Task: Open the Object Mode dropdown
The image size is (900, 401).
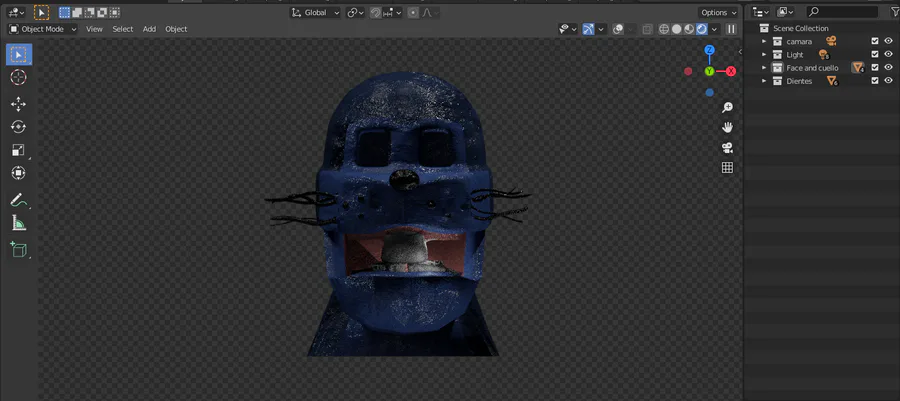Action: [x=42, y=29]
